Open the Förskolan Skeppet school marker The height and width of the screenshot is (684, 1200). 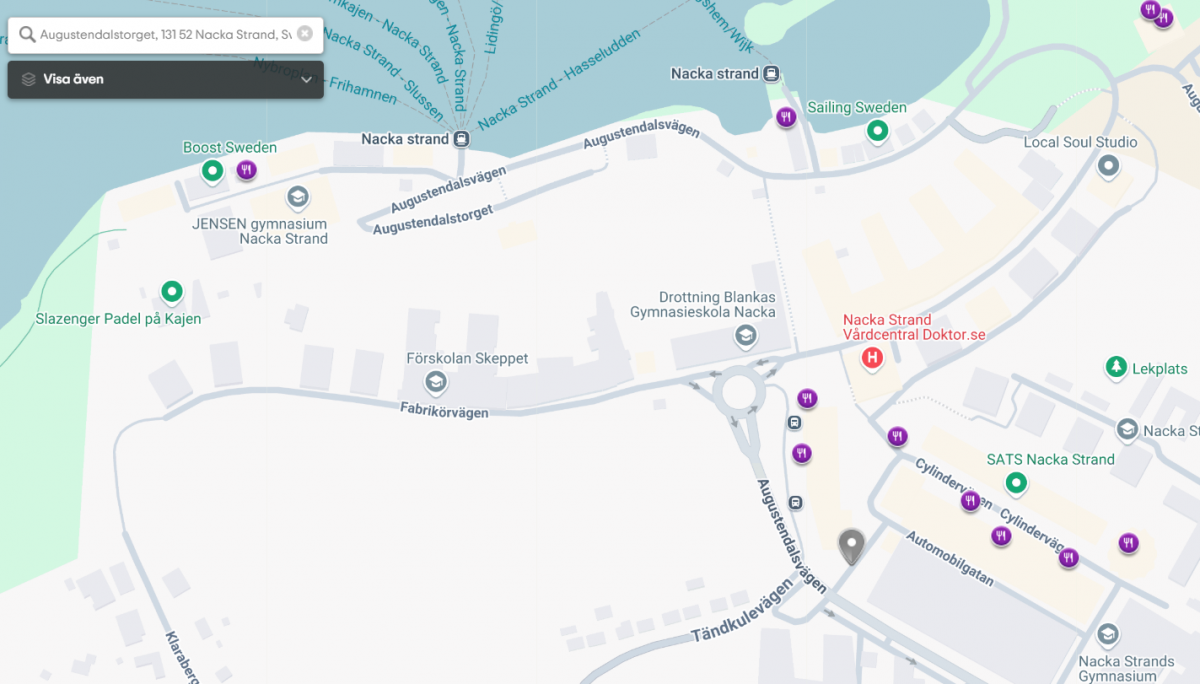pos(435,381)
